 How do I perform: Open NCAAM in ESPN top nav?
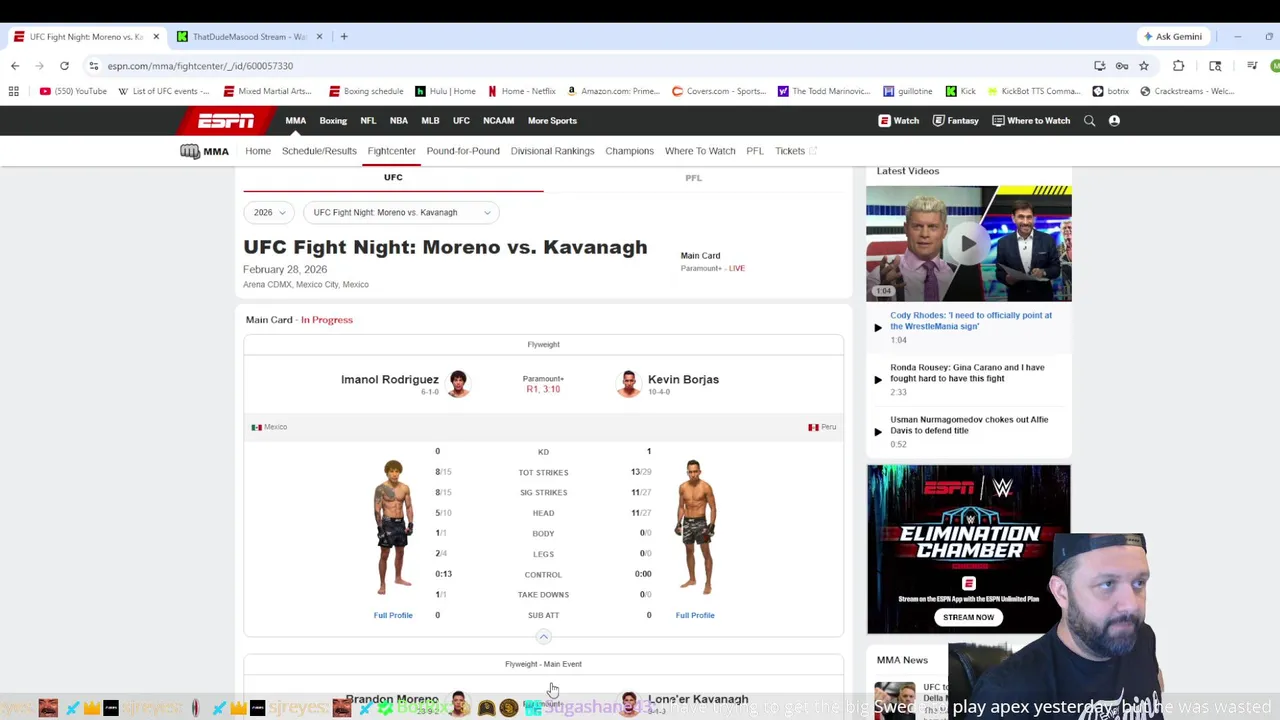(498, 121)
